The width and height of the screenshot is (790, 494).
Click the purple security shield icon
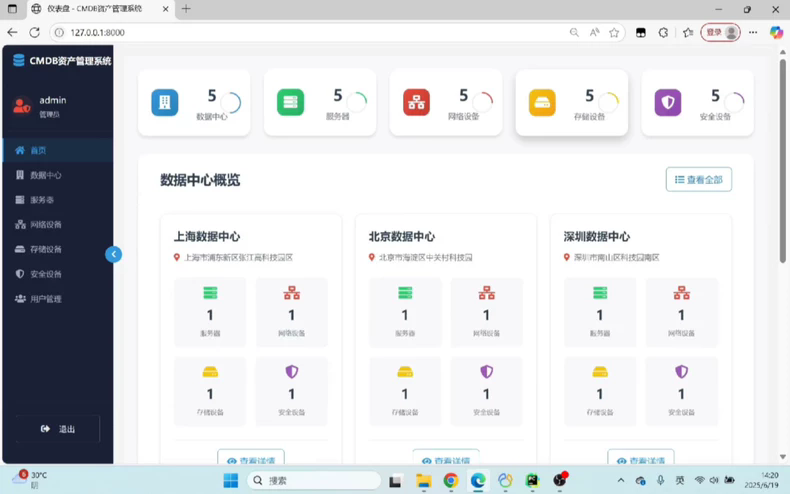[668, 102]
